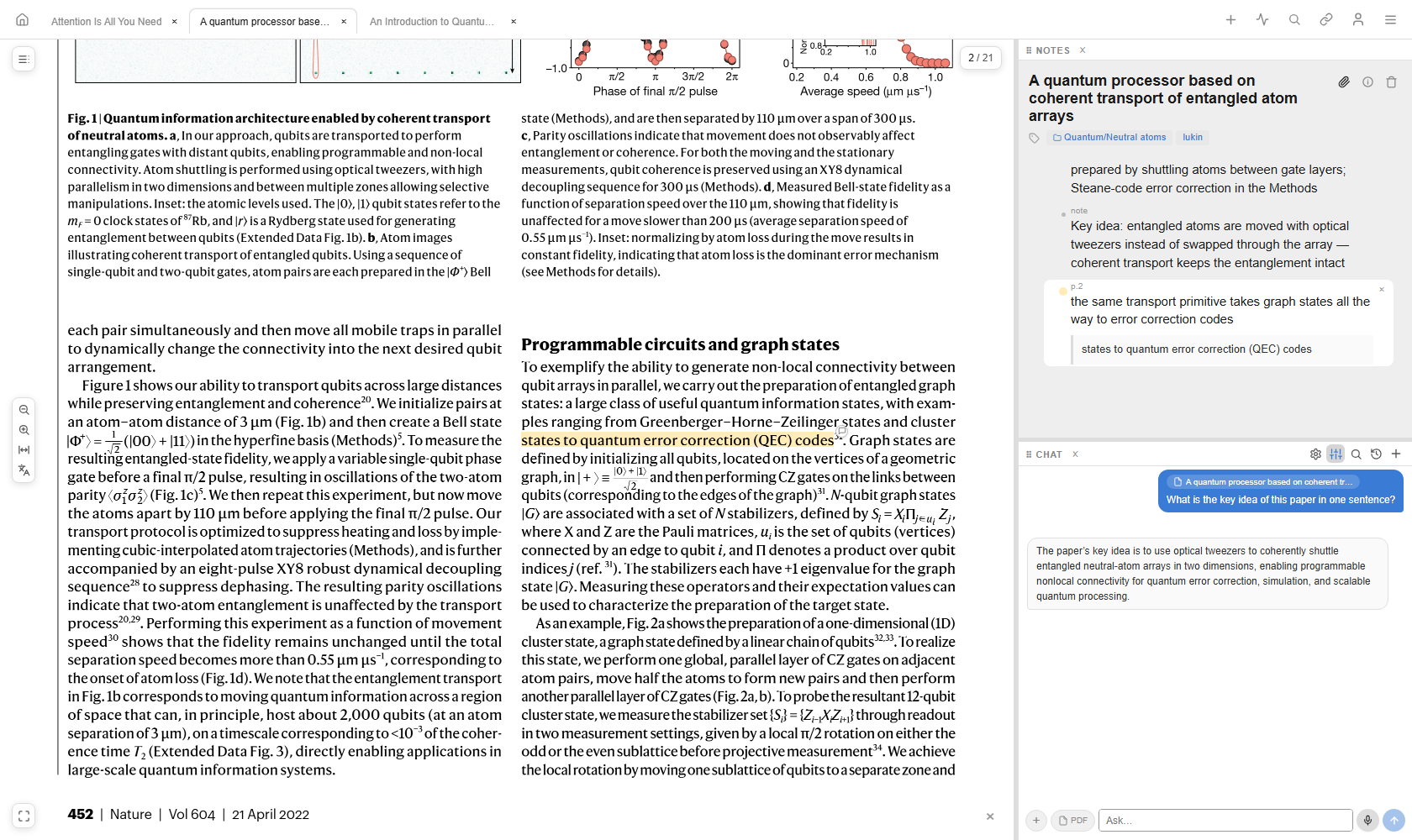This screenshot has height=840, width=1412.
Task: Click the note text starting 'Key idea: entangled atoms'
Action: click(x=1209, y=244)
